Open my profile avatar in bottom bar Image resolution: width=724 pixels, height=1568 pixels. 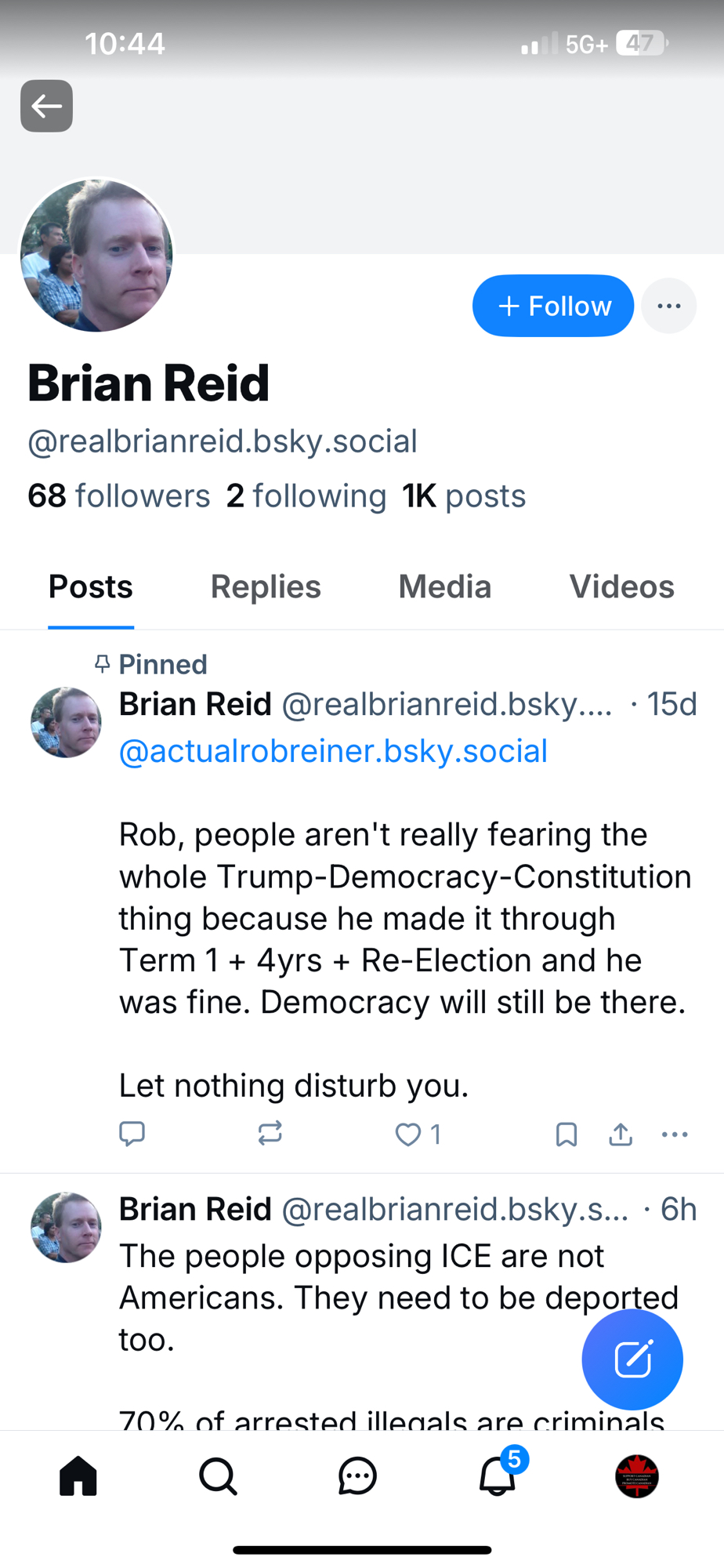pyautogui.click(x=637, y=1476)
